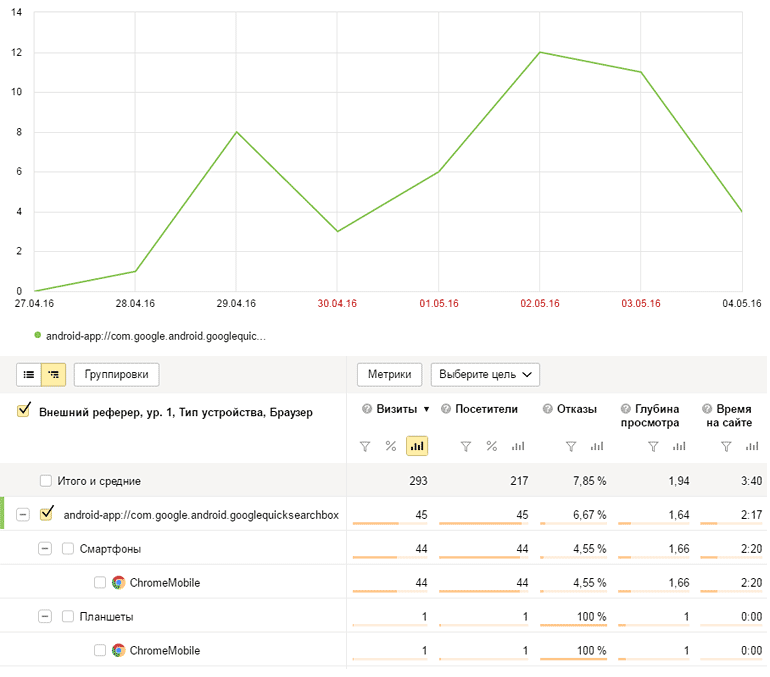This screenshot has width=770, height=677.
Task: Show Визиты values as percent
Action: (x=391, y=446)
